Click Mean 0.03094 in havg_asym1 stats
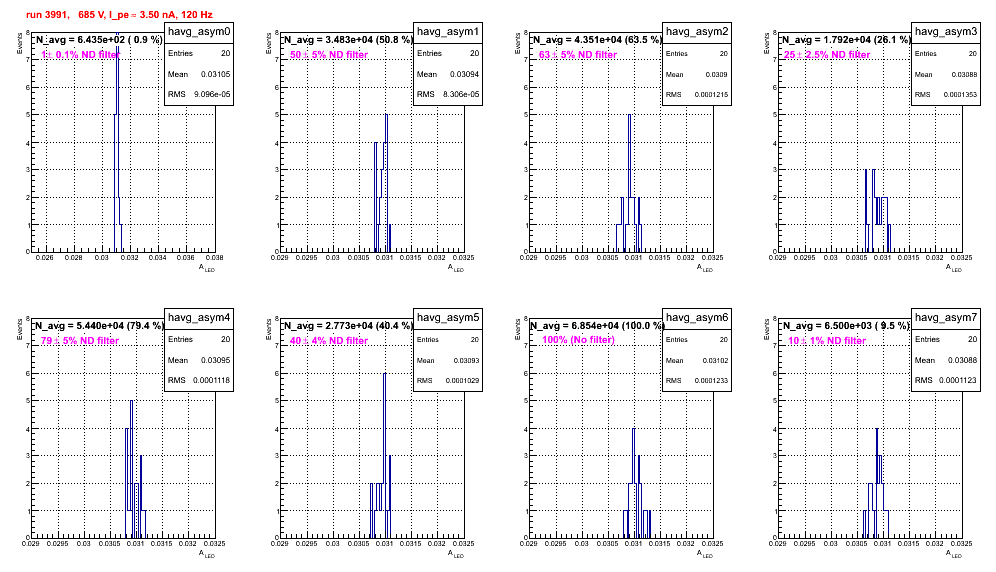This screenshot has height=572, width=996. (x=448, y=74)
